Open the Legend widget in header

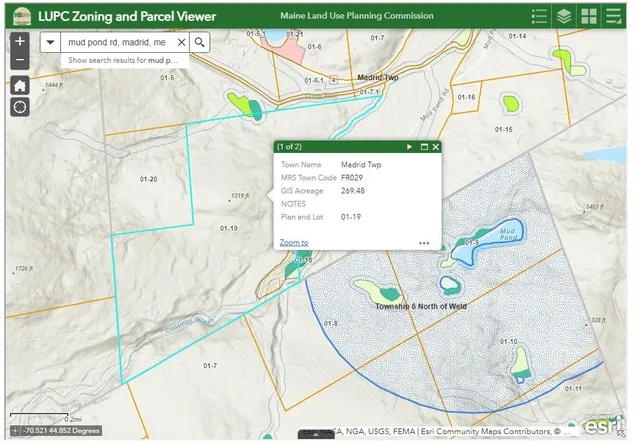click(540, 16)
